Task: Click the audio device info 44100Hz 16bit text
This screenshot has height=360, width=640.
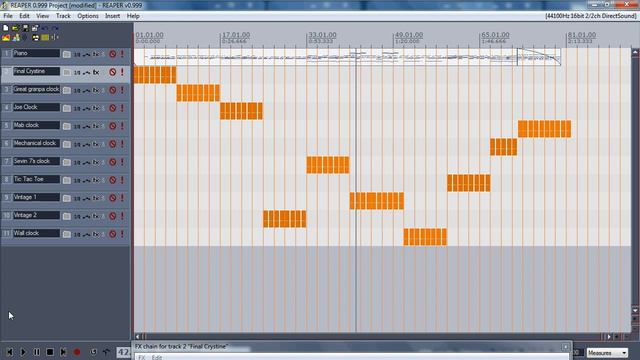Action: (x=591, y=16)
